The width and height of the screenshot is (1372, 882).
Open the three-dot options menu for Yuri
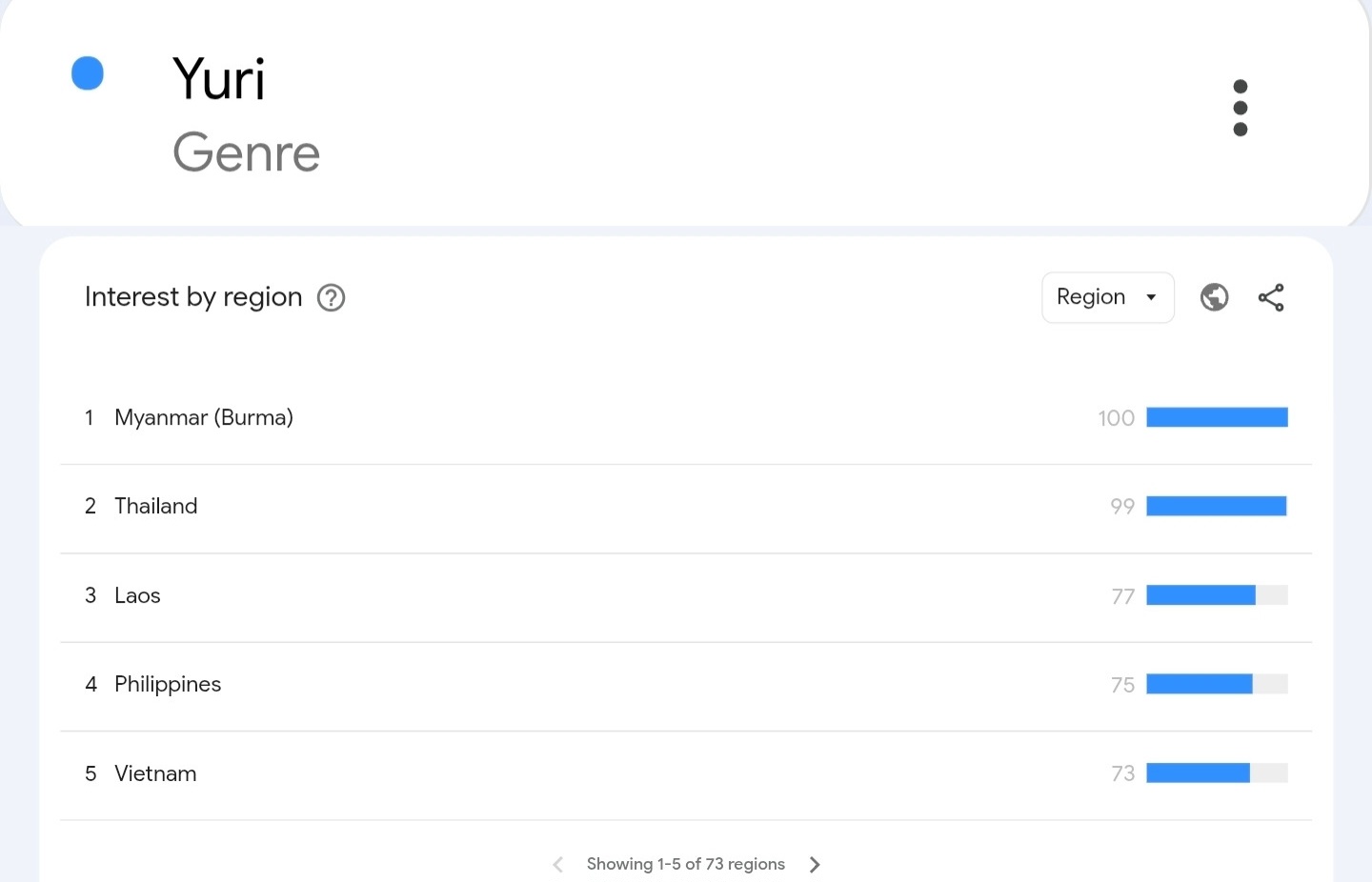pyautogui.click(x=1240, y=108)
